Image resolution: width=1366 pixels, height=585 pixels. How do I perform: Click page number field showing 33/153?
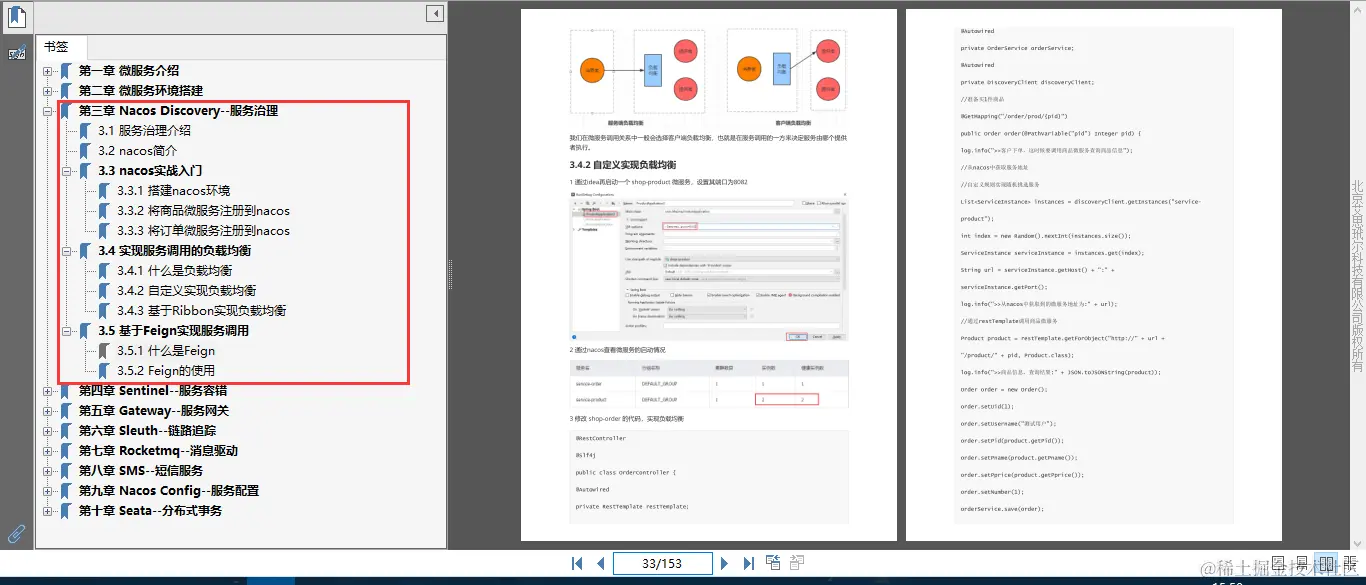click(x=662, y=563)
